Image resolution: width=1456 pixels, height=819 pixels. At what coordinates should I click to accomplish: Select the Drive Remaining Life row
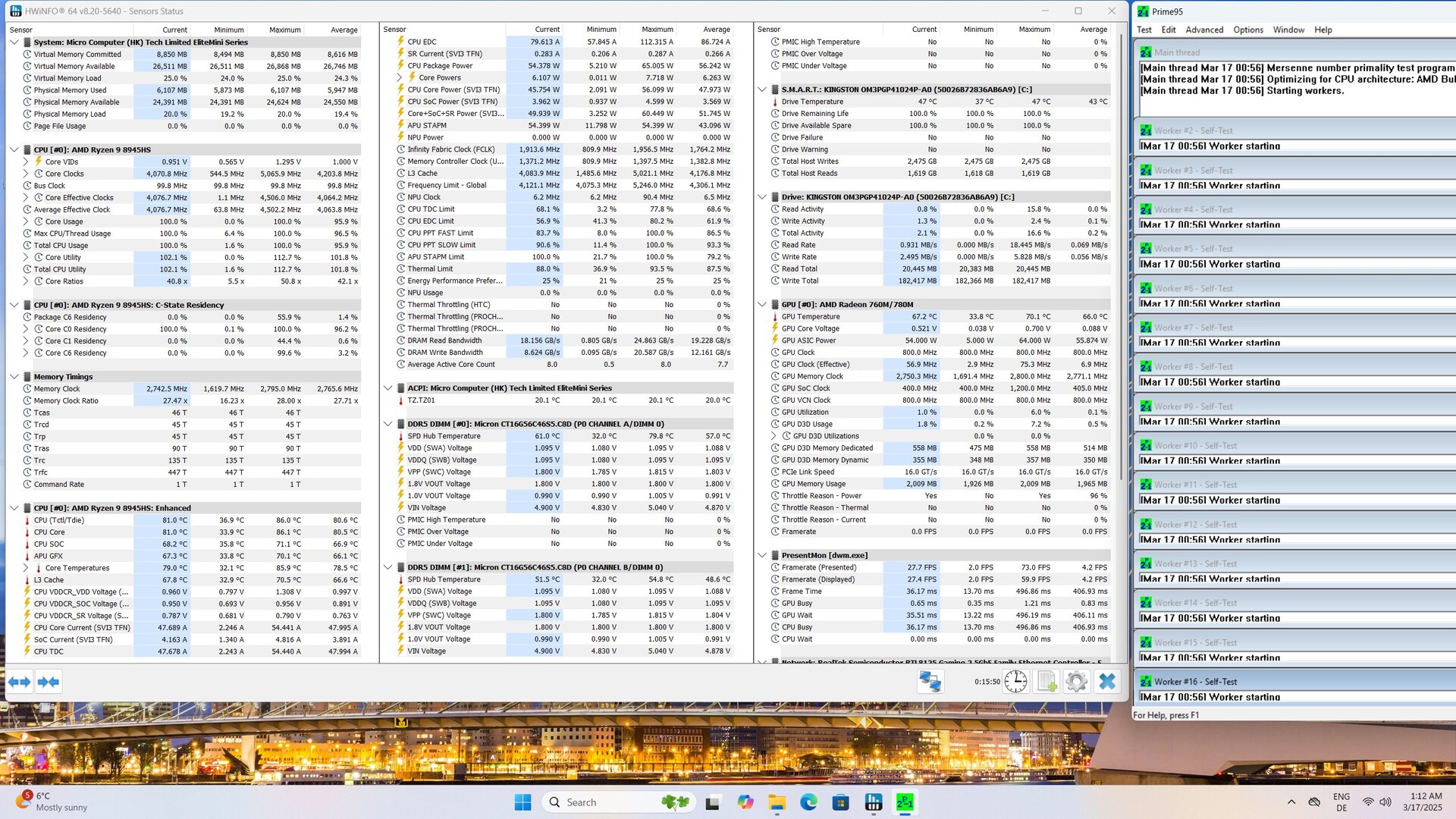pyautogui.click(x=939, y=114)
